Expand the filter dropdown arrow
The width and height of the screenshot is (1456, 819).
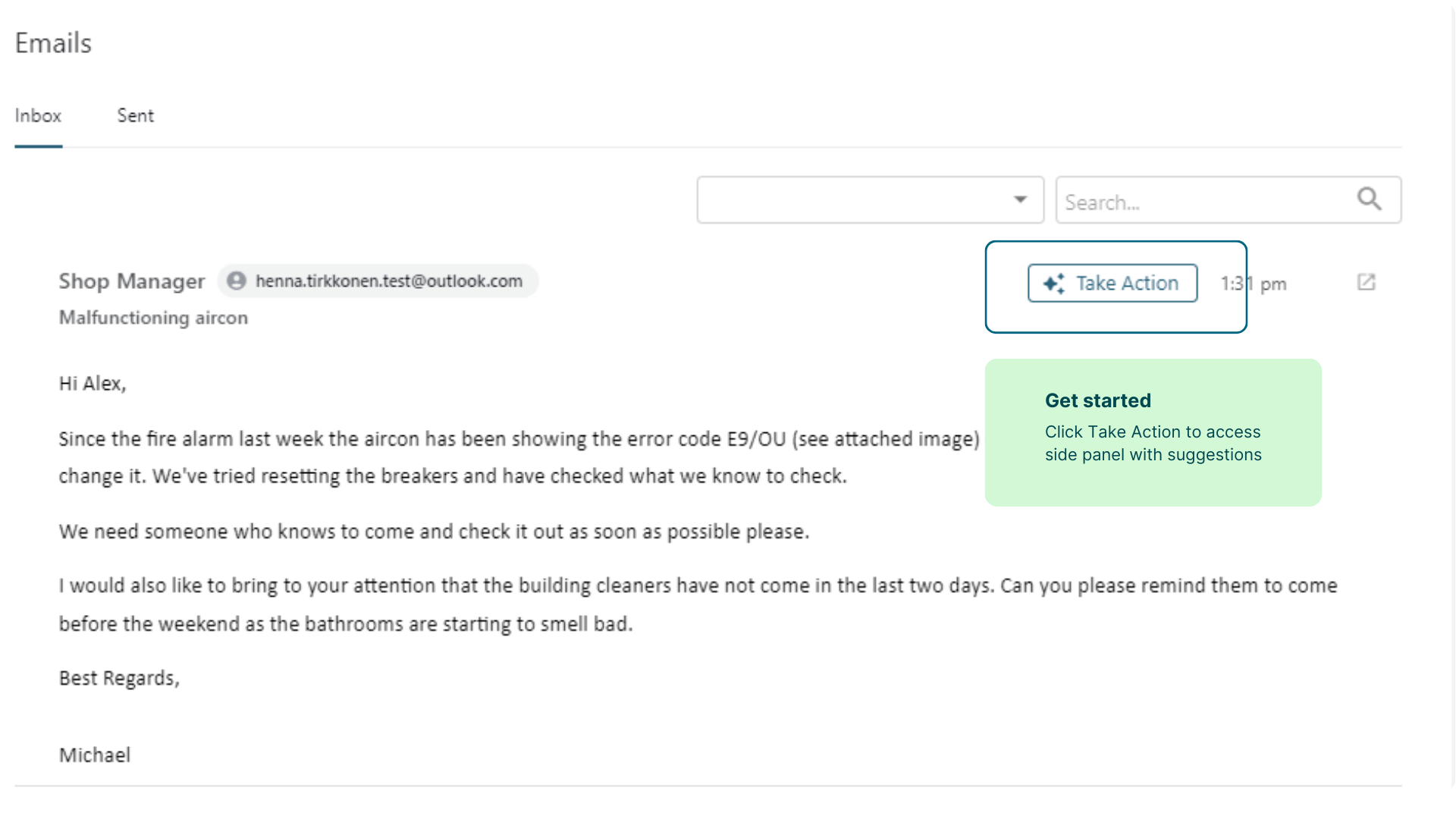1020,199
